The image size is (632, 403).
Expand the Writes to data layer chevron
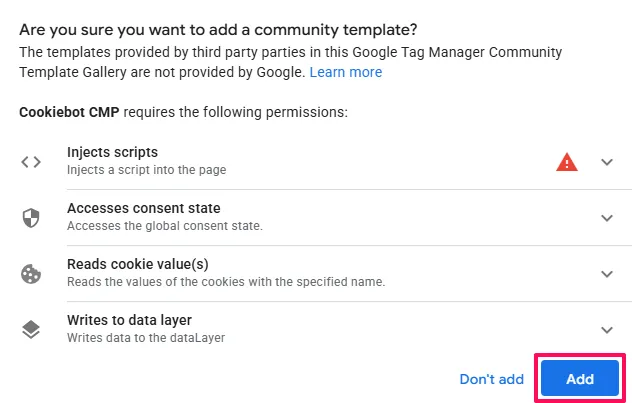[607, 330]
